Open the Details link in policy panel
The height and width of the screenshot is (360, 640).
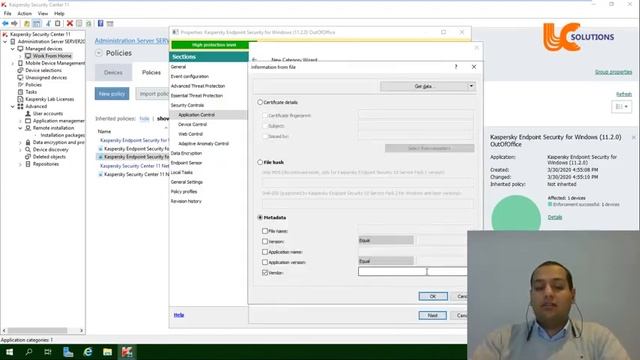[x=555, y=217]
